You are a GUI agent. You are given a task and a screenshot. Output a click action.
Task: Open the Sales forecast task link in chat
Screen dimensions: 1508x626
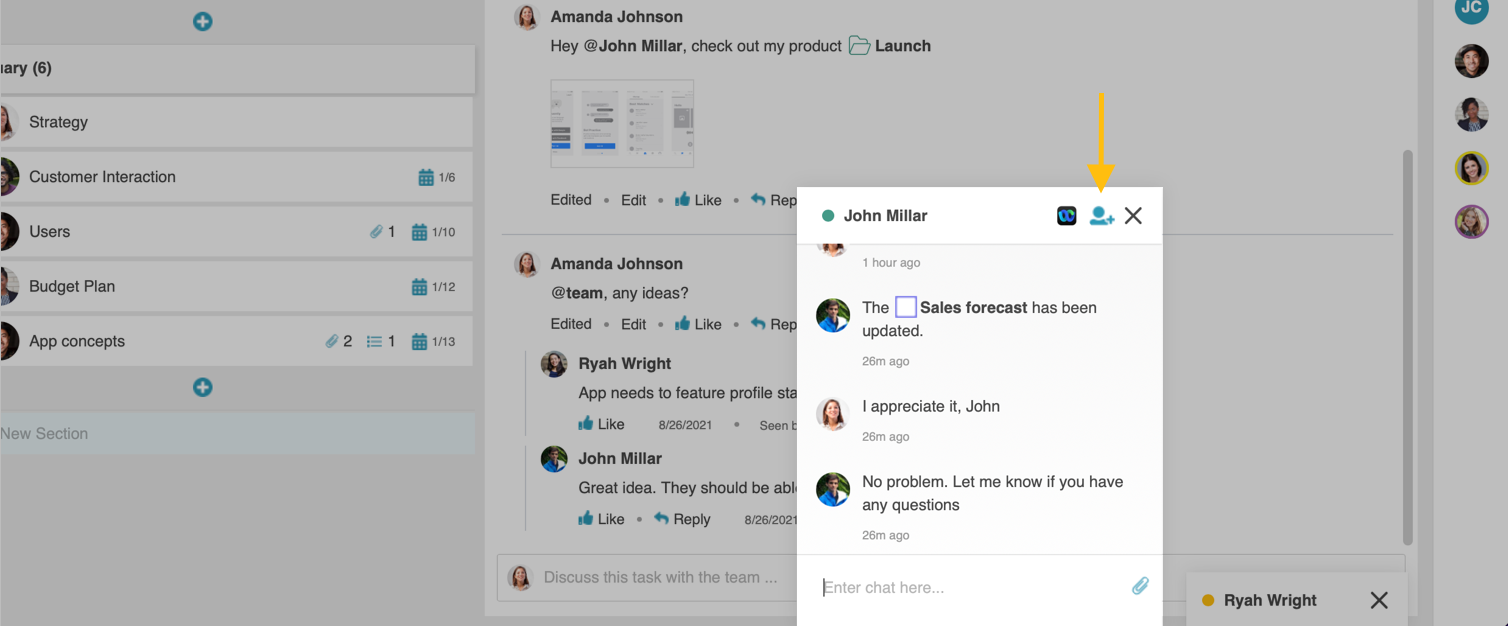[x=972, y=308]
